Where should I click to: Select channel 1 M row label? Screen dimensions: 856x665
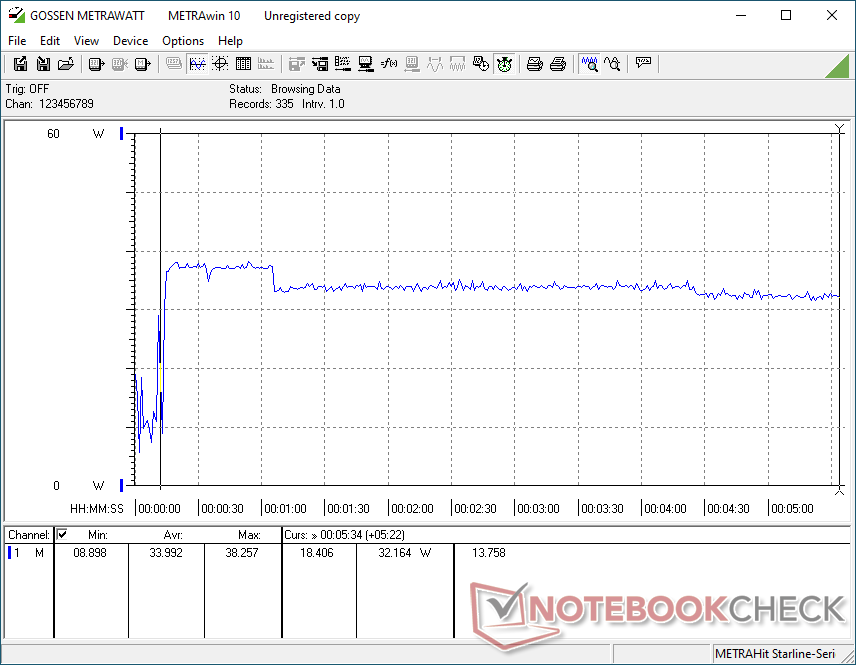click(x=26, y=552)
